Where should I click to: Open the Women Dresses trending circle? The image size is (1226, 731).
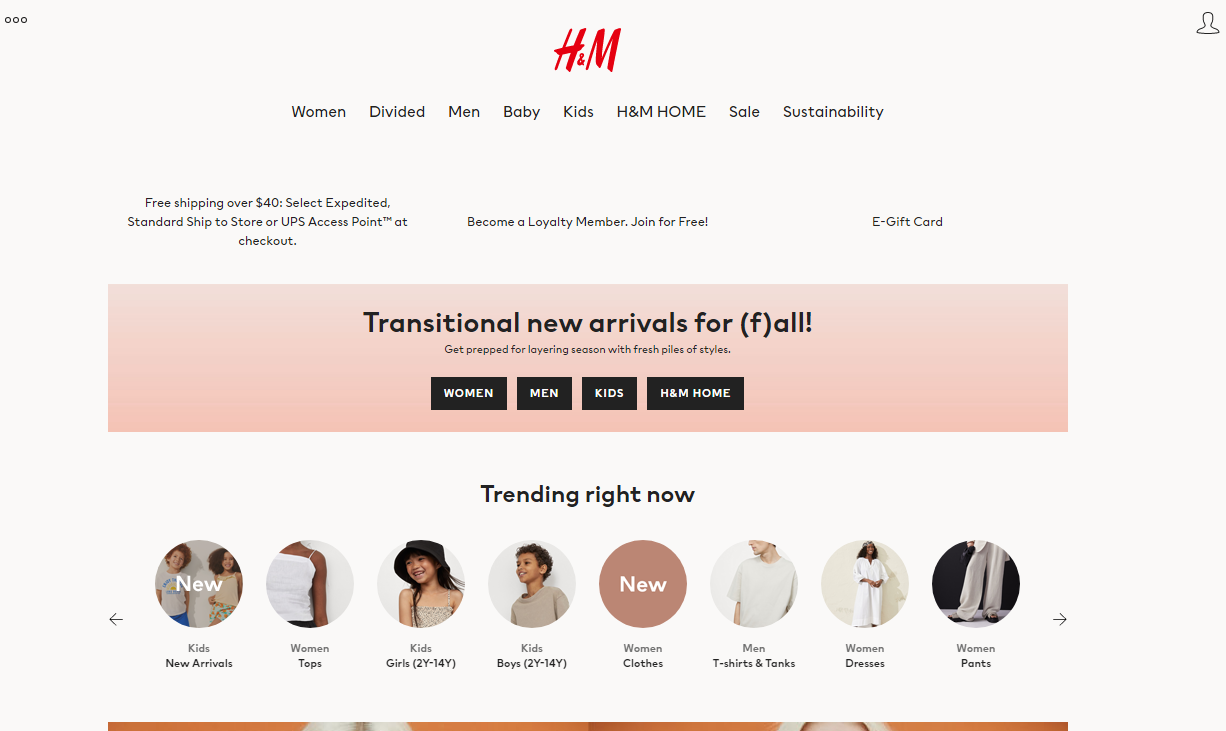[865, 584]
